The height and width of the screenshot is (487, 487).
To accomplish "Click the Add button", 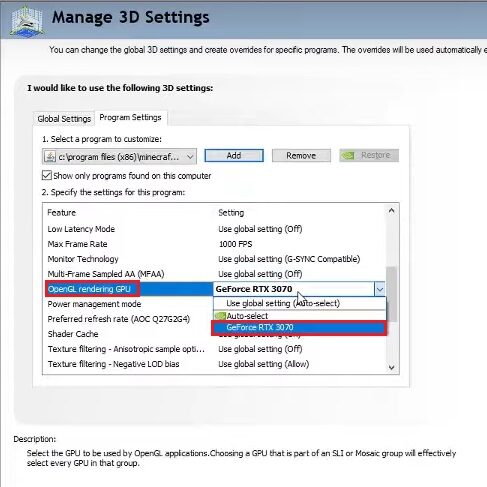I will point(234,156).
